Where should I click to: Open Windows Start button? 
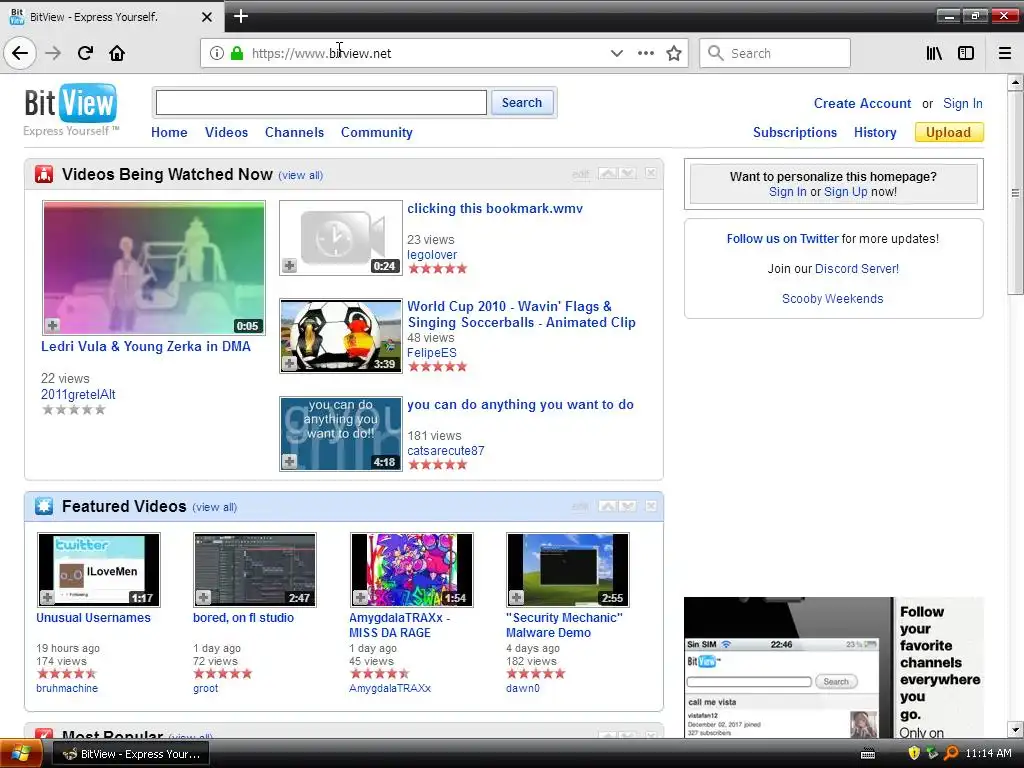tap(21, 754)
